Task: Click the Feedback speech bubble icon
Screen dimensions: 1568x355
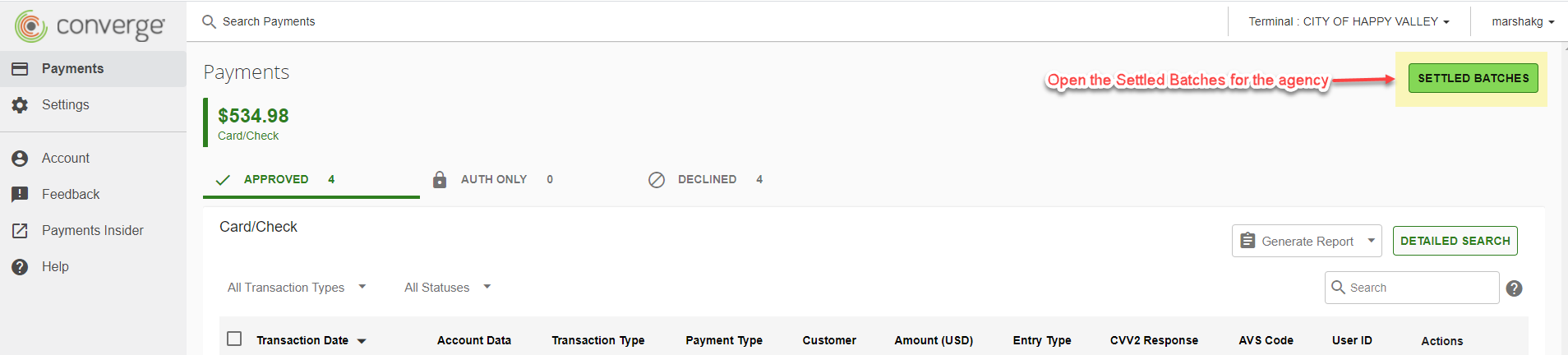Action: coord(20,195)
